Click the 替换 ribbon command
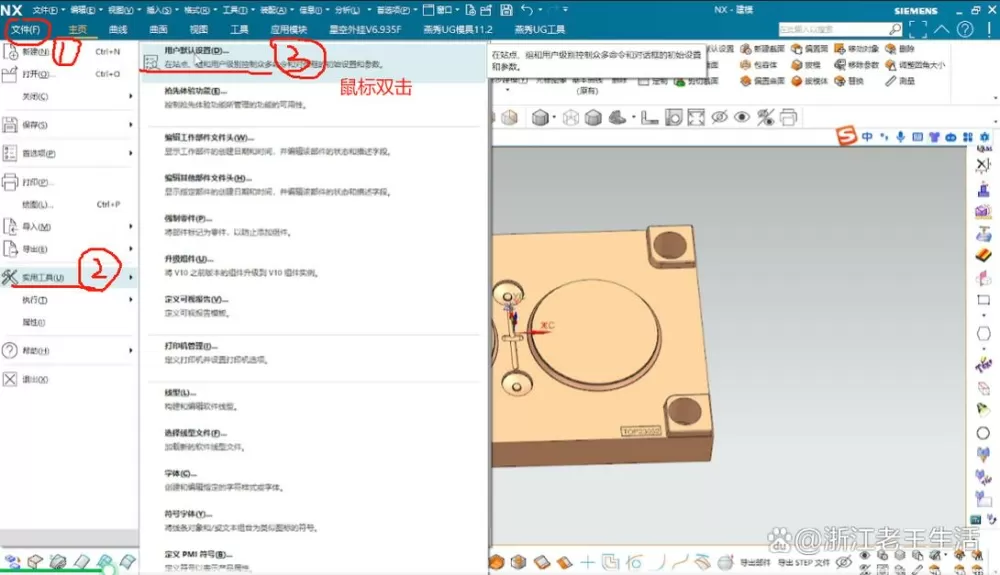 [x=849, y=81]
